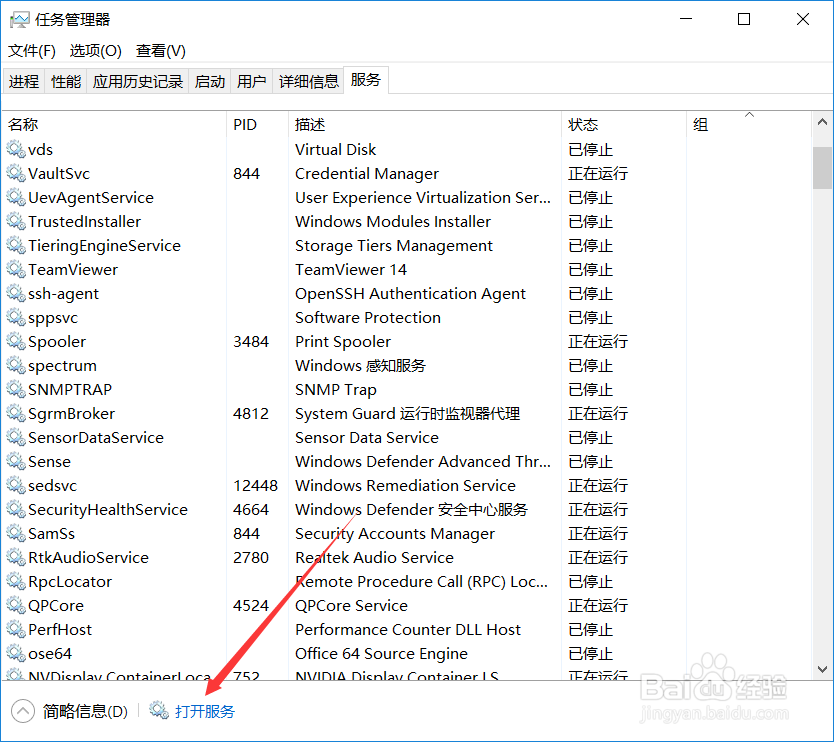The width and height of the screenshot is (834, 742).
Task: Sort services by 组 column header
Action: (749, 124)
